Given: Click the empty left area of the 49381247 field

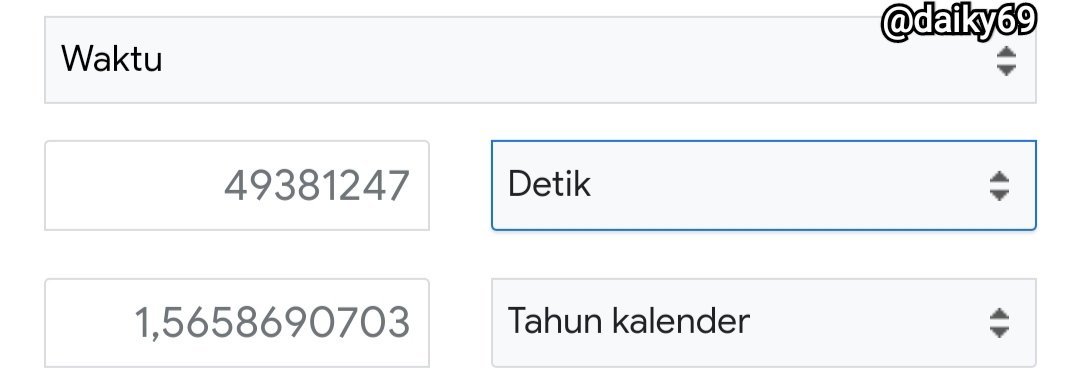Looking at the screenshot, I should [131, 185].
